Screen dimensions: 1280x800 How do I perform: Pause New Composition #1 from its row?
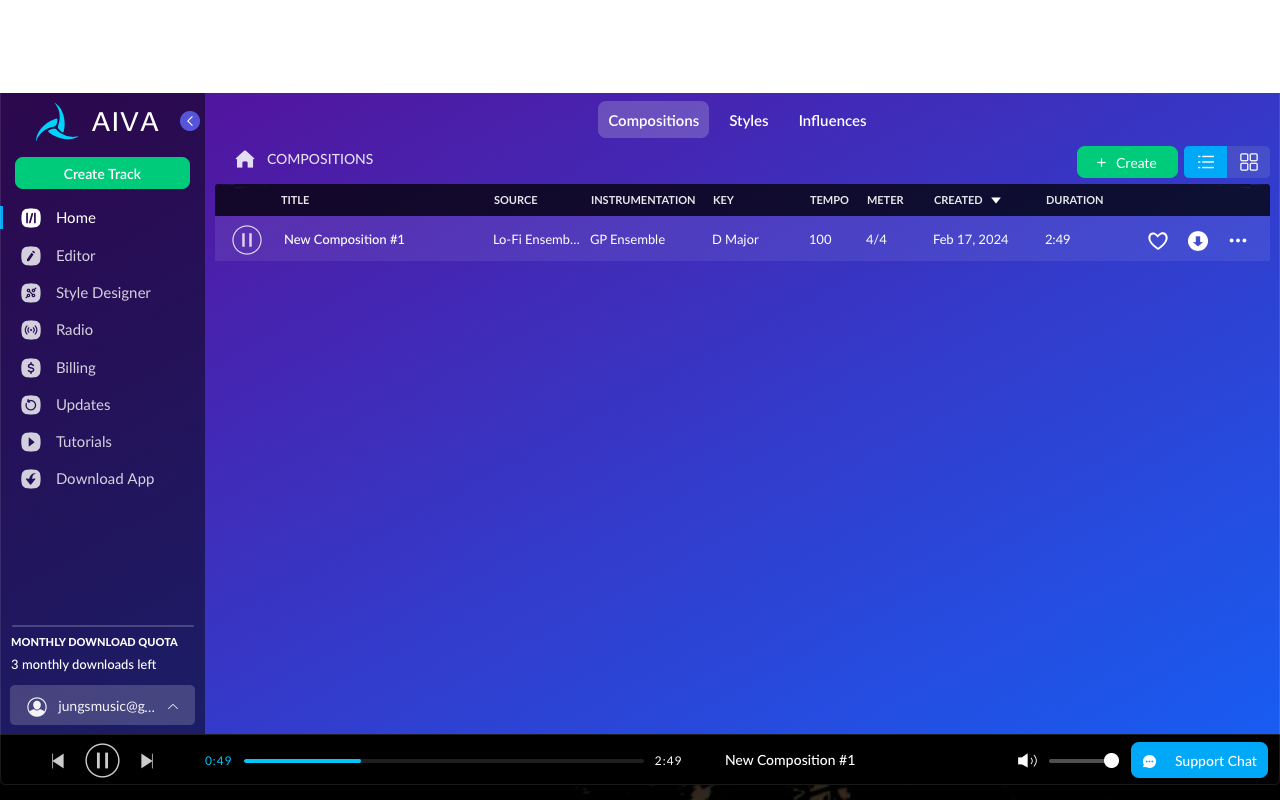pos(247,240)
